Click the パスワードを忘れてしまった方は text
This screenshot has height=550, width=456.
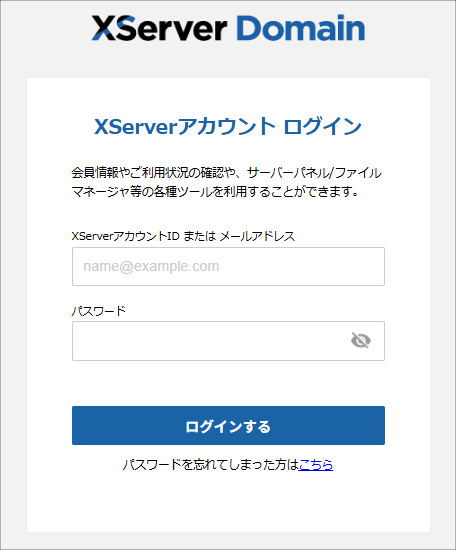(x=210, y=465)
